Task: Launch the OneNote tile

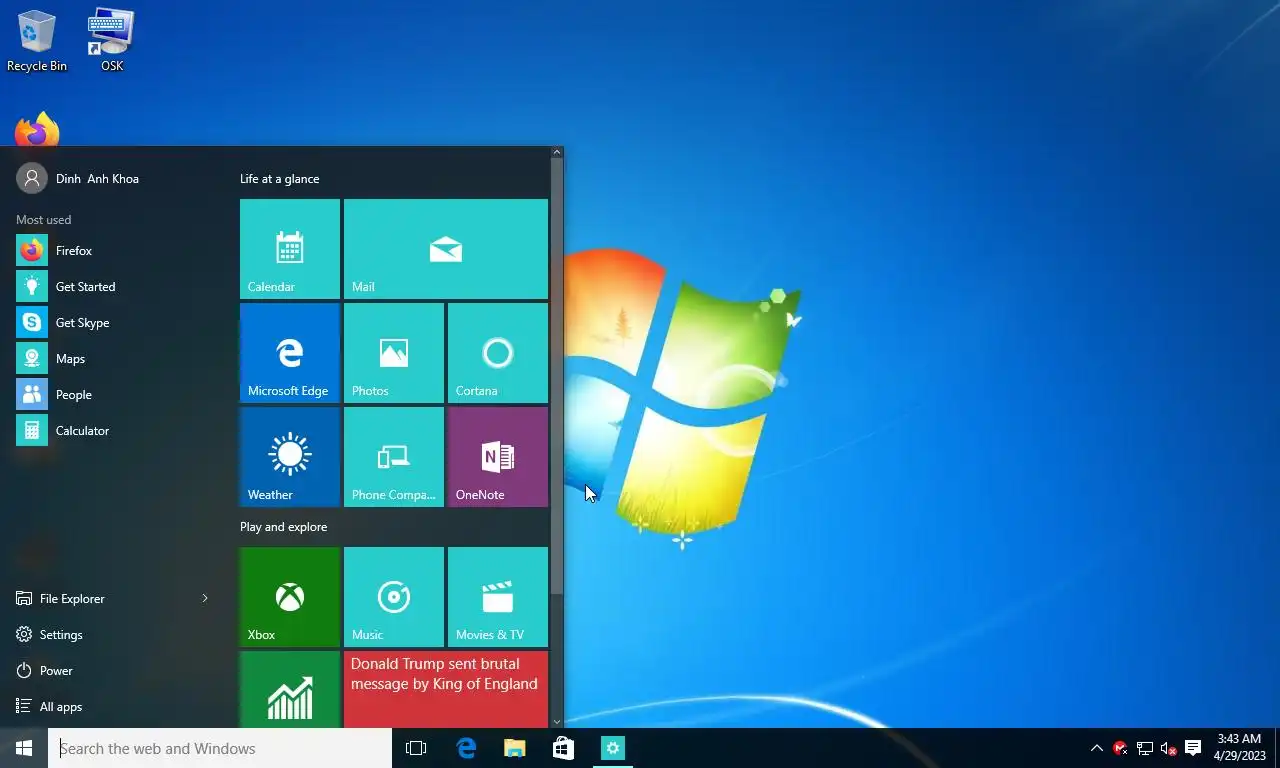Action: 498,457
